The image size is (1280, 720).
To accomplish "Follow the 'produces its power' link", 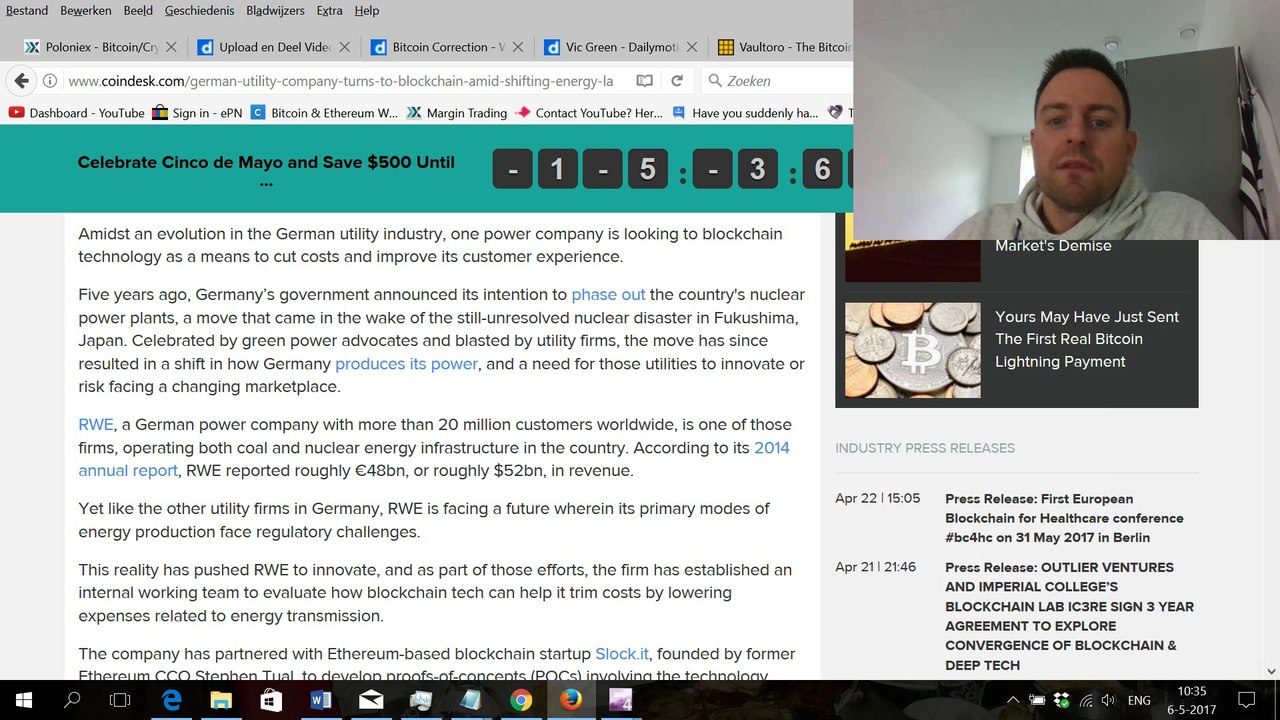I will pos(406,364).
